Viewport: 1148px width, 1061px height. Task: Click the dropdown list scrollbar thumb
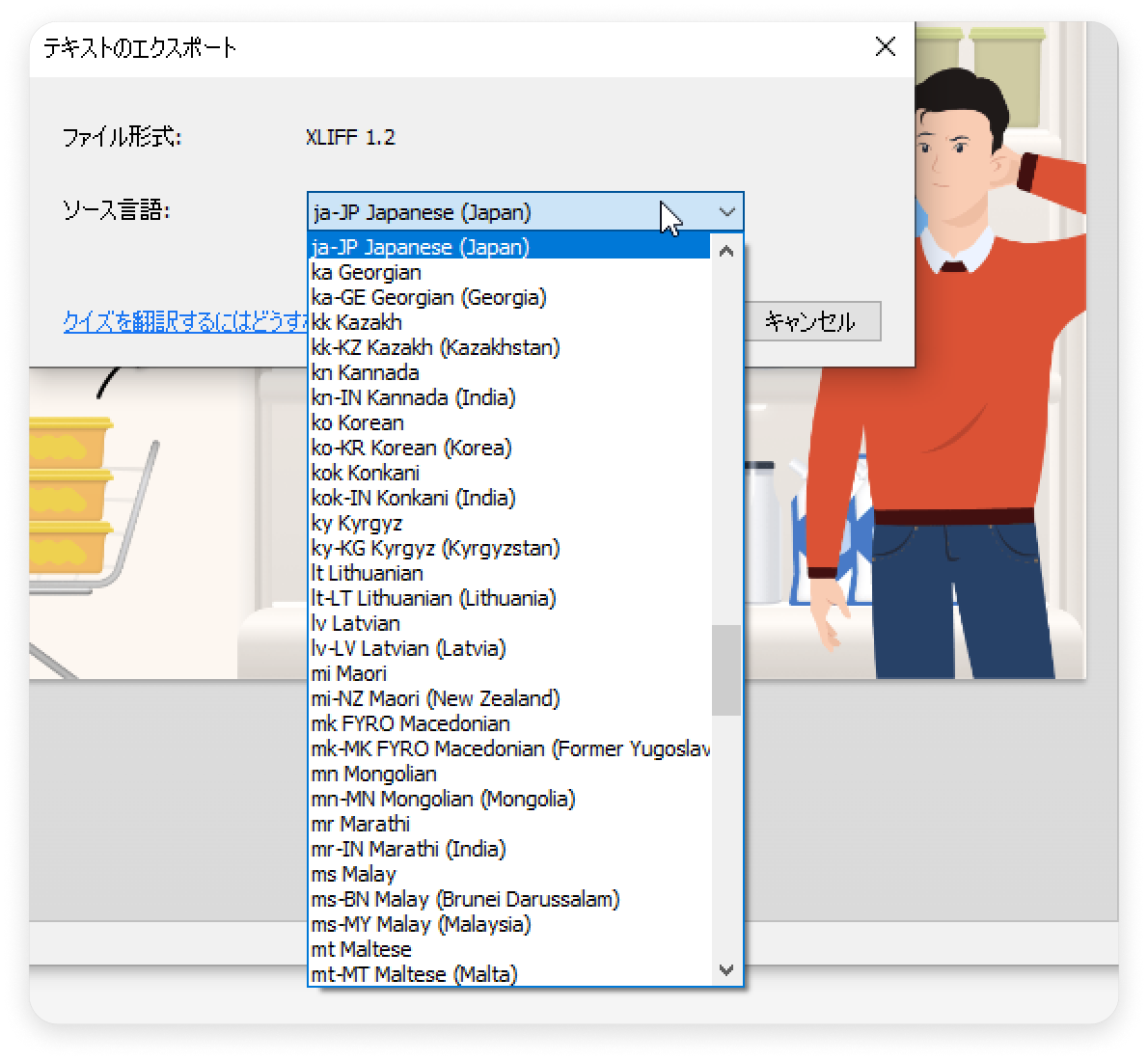(x=726, y=670)
